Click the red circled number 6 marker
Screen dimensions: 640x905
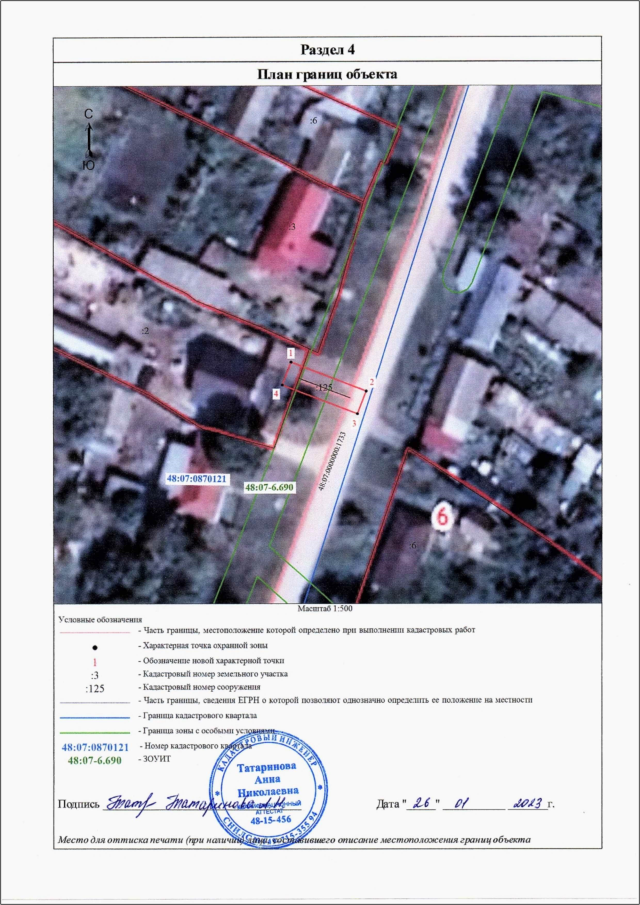click(x=439, y=517)
